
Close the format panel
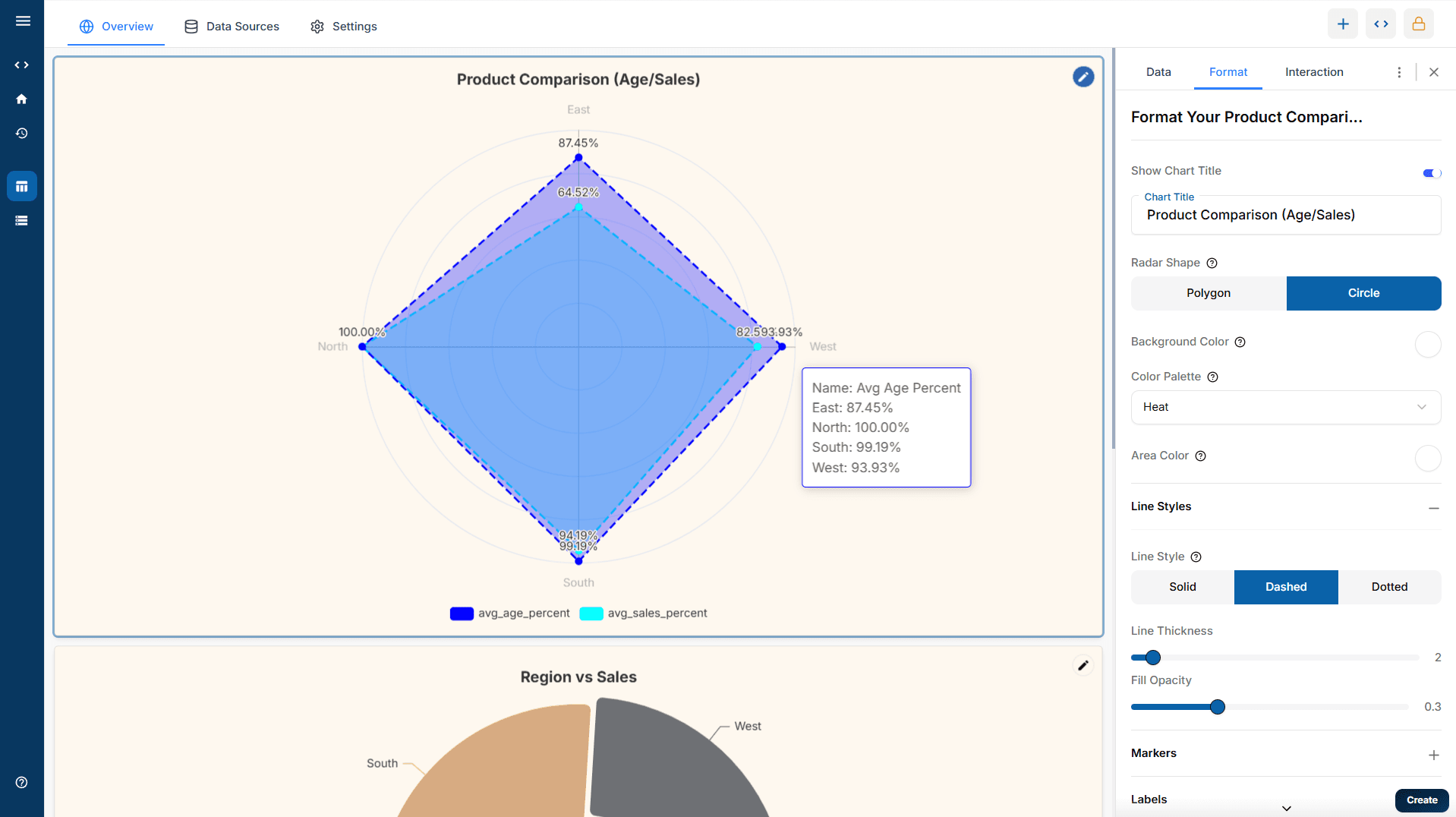pyautogui.click(x=1434, y=72)
